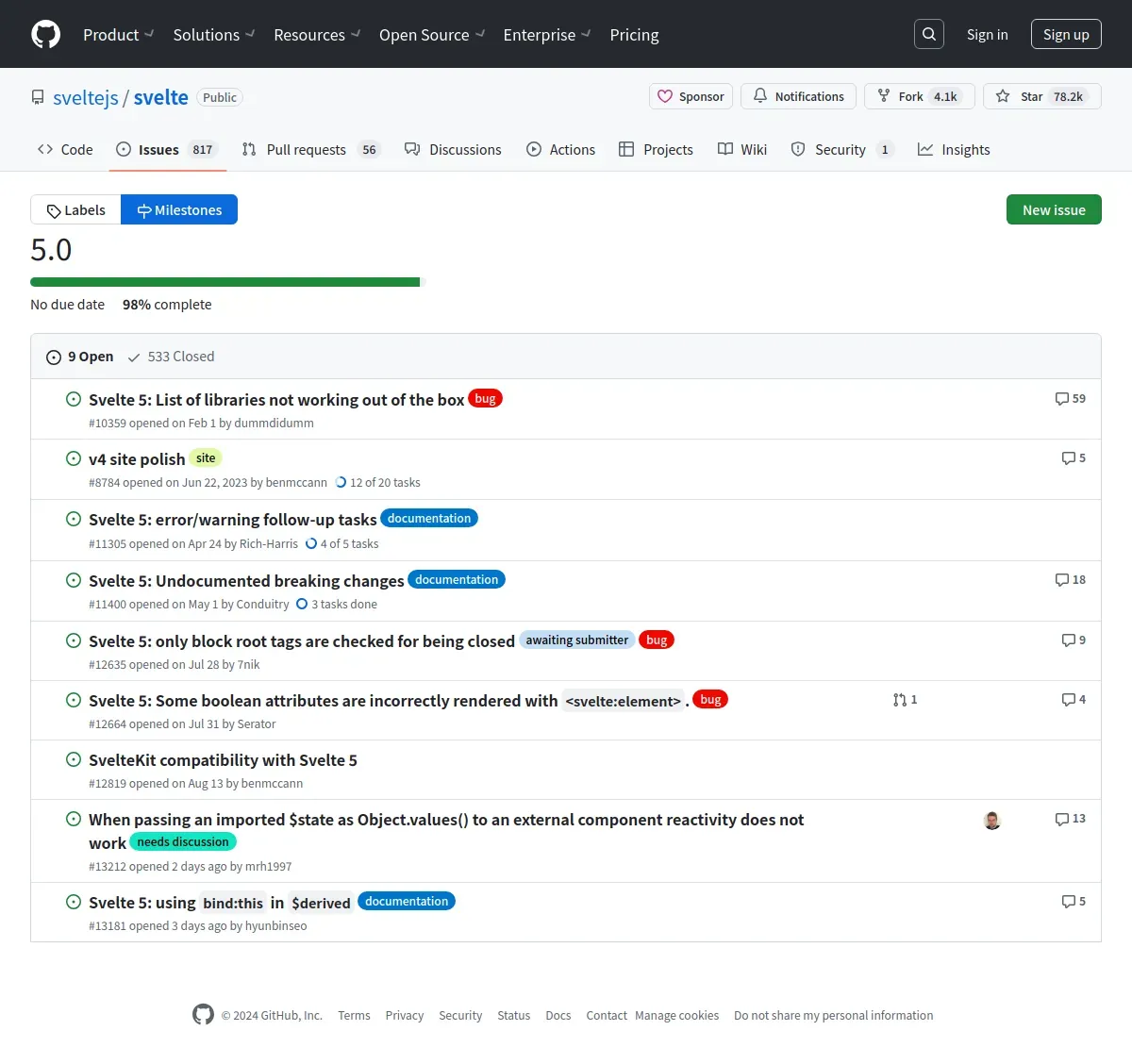Open the footer Docs link
Viewport: 1132px width, 1064px height.
(x=558, y=1016)
